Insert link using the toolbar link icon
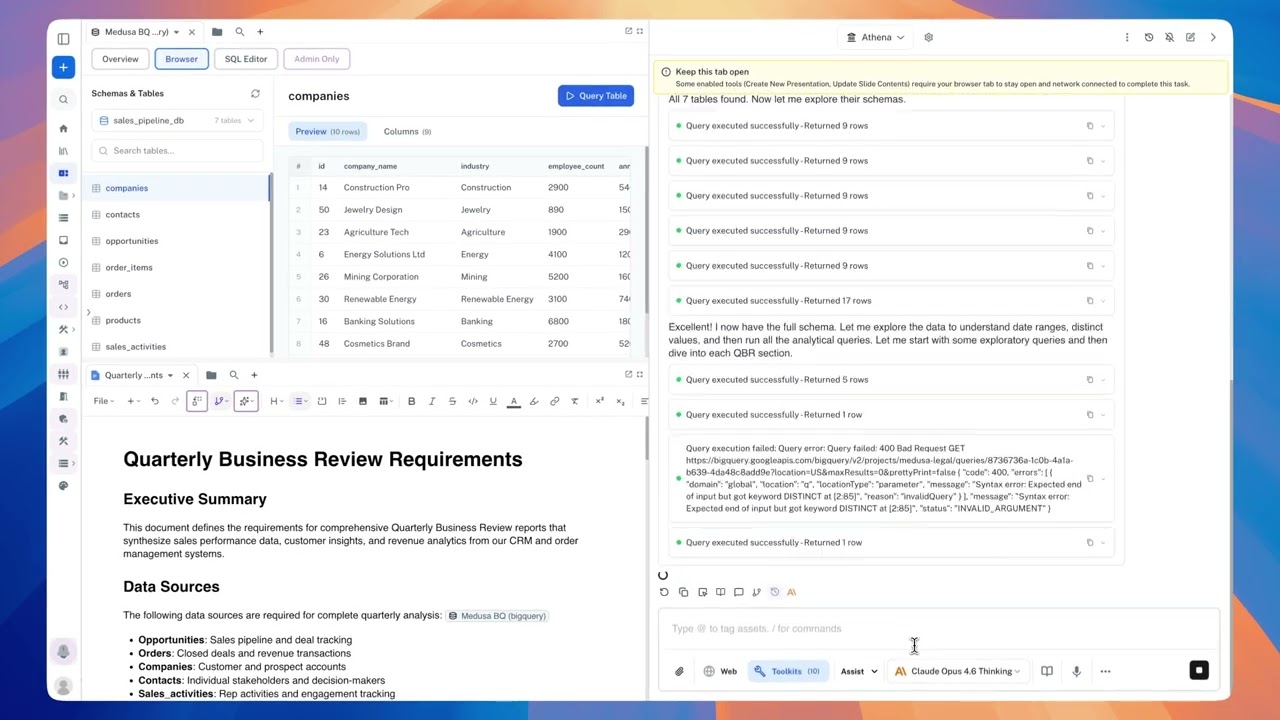 click(554, 401)
